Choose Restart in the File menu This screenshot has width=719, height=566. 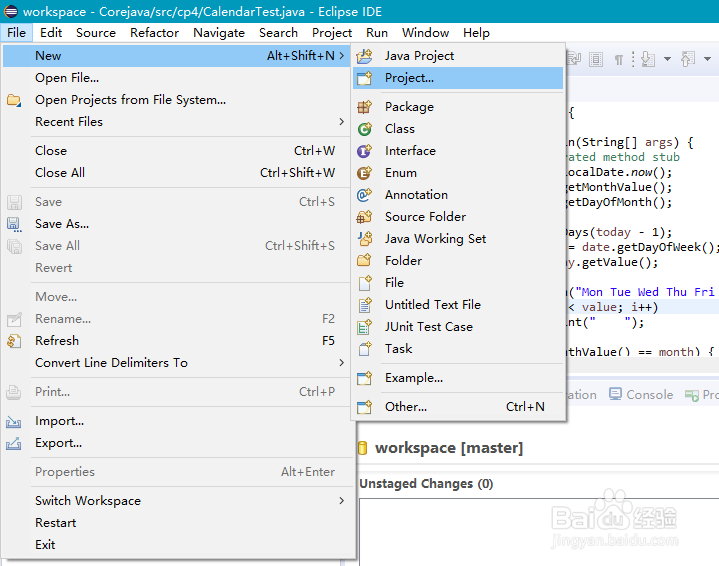click(x=176, y=523)
